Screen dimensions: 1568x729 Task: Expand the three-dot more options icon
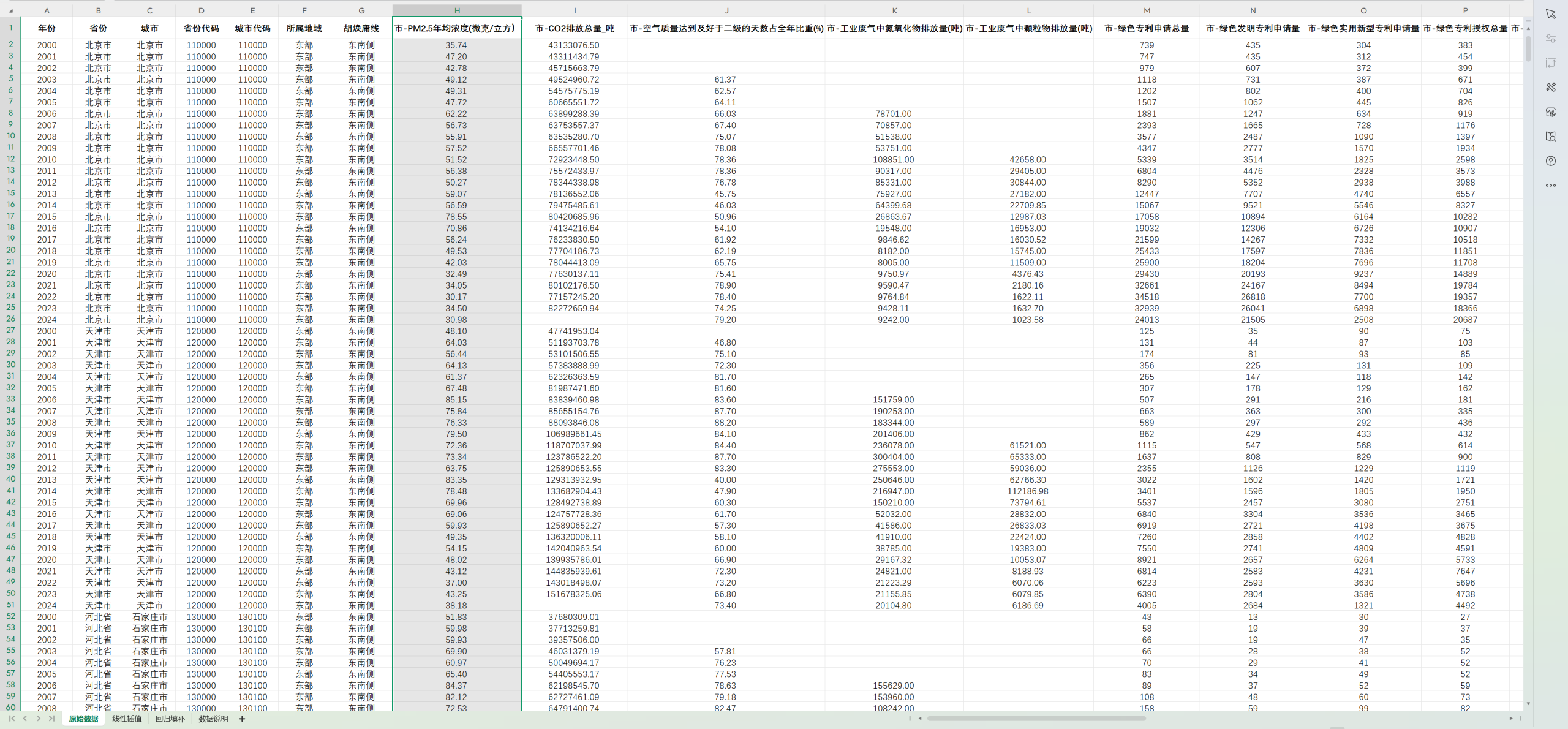pyautogui.click(x=1550, y=186)
